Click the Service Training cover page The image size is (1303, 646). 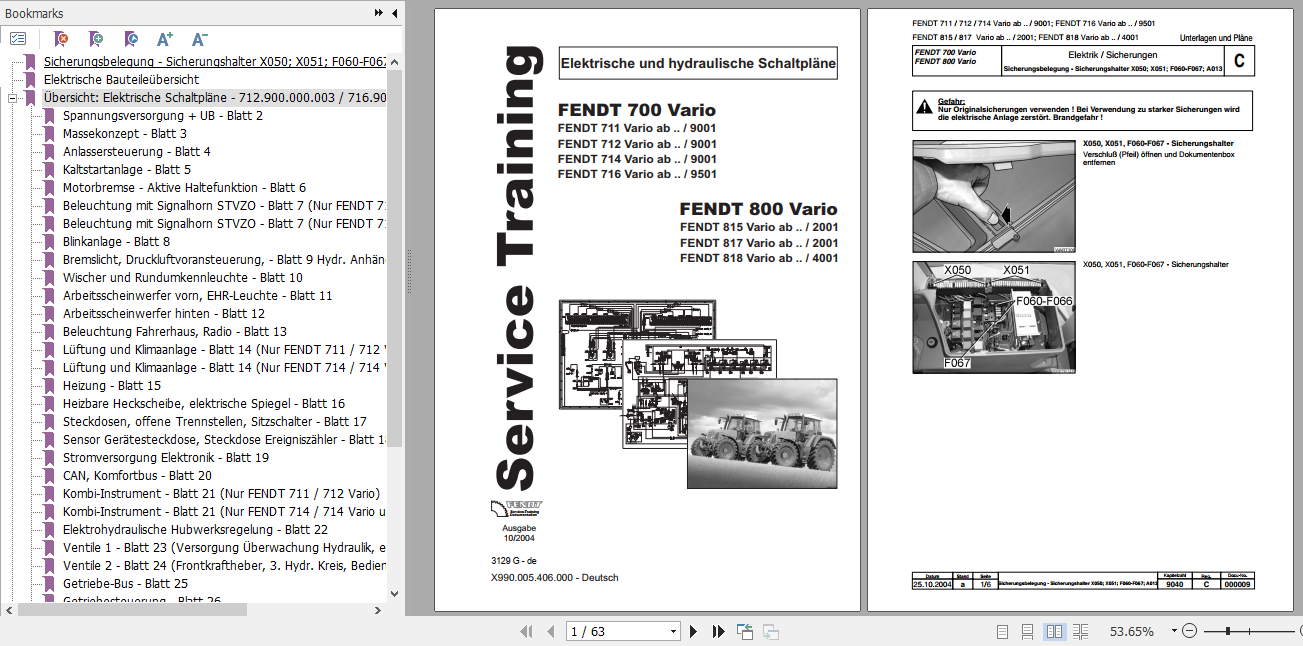[647, 310]
